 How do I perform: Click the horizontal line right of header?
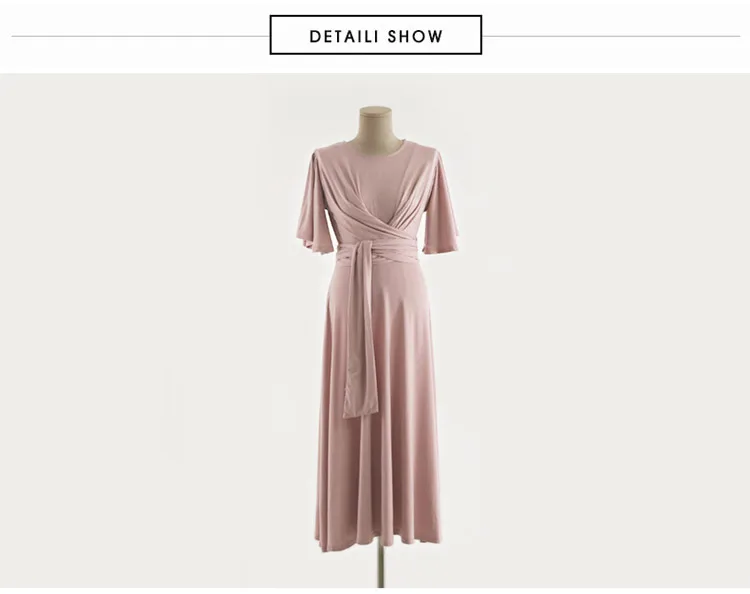pyautogui.click(x=611, y=36)
